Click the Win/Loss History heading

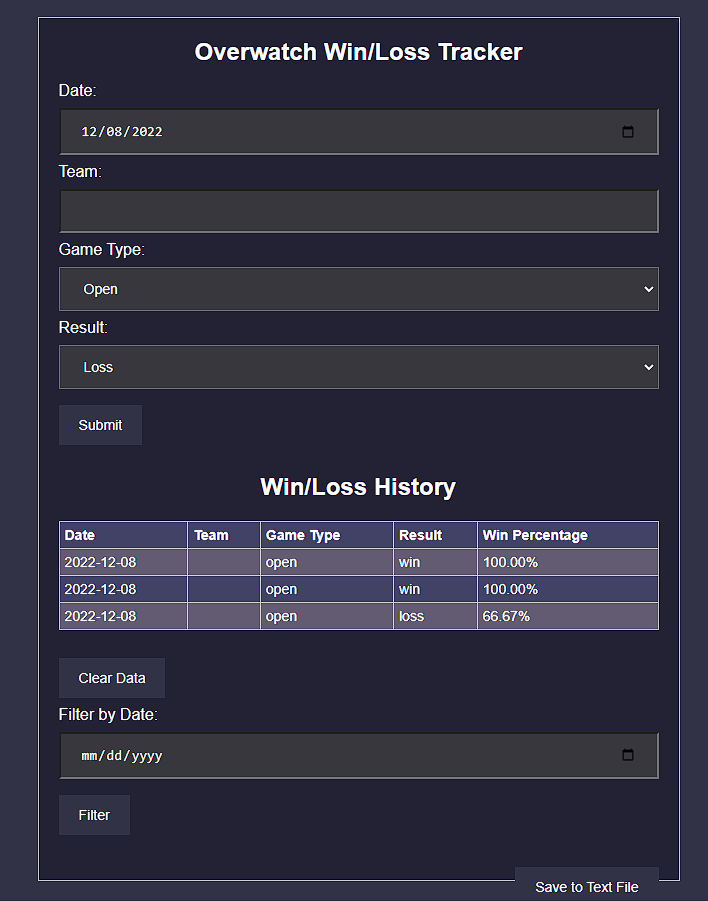(358, 487)
